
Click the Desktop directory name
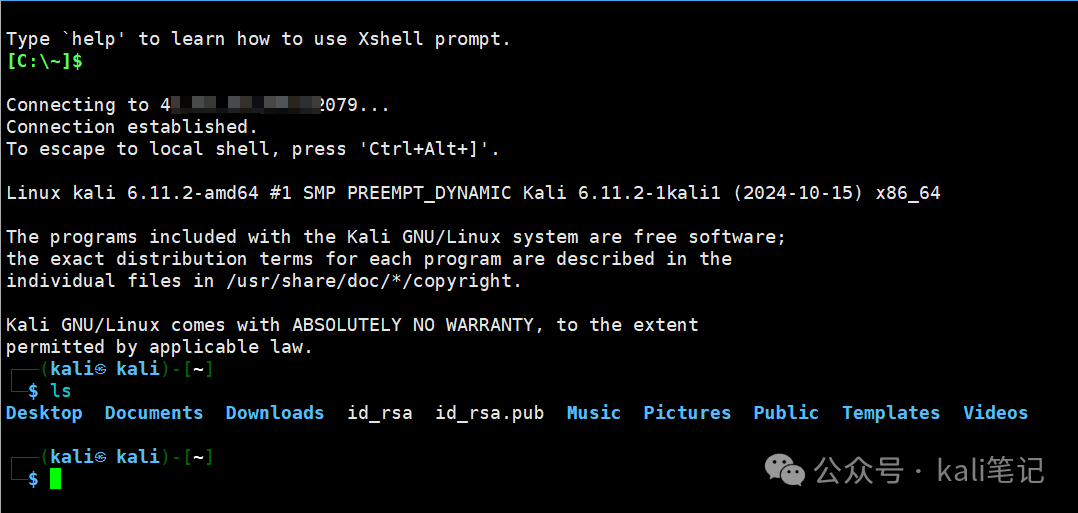(x=44, y=413)
